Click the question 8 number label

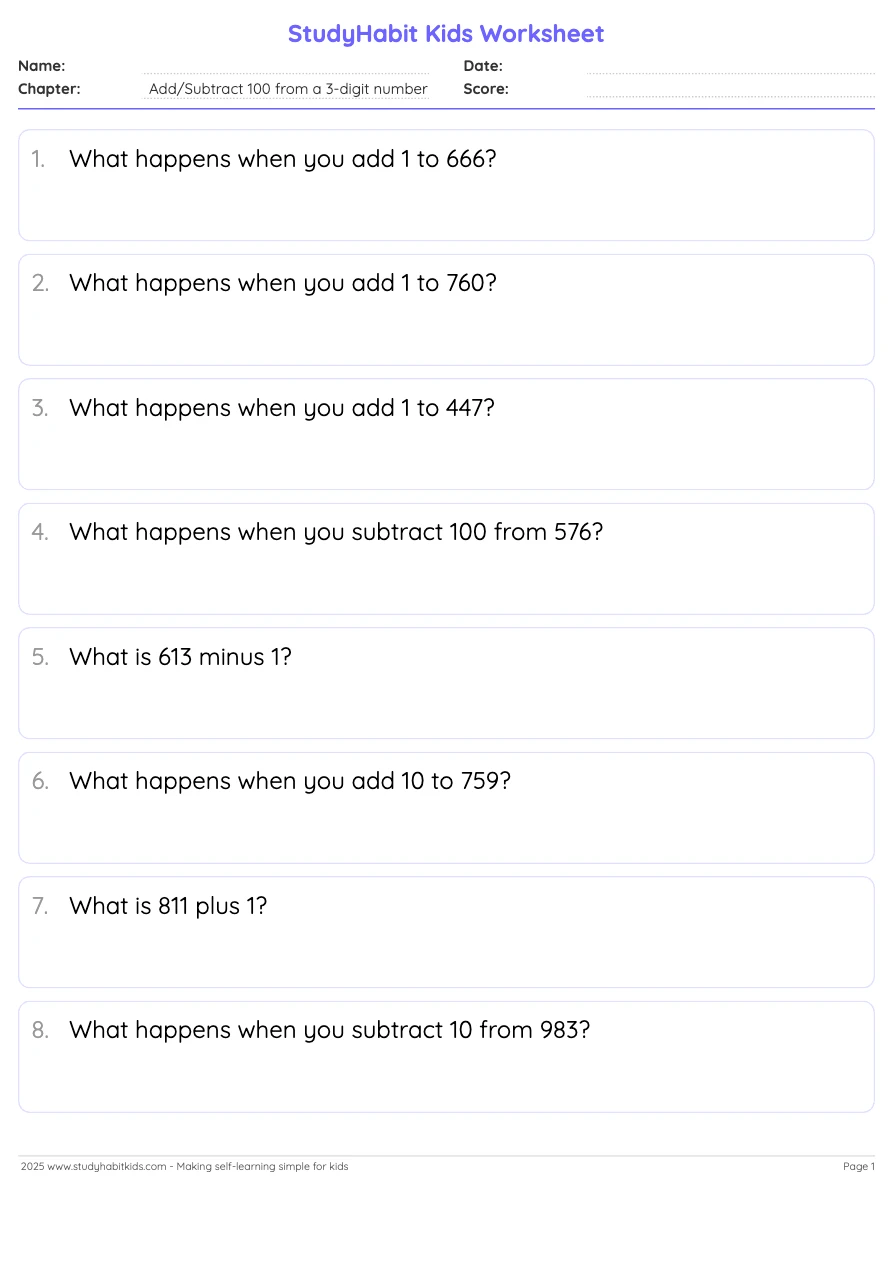click(40, 1030)
